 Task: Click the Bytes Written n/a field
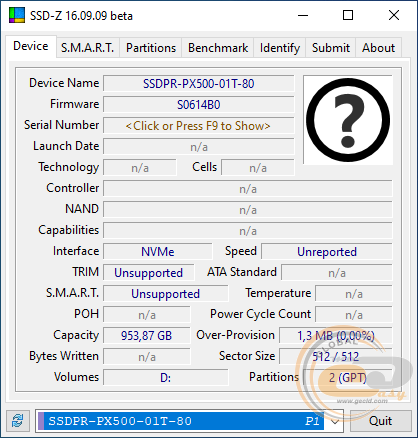147,357
